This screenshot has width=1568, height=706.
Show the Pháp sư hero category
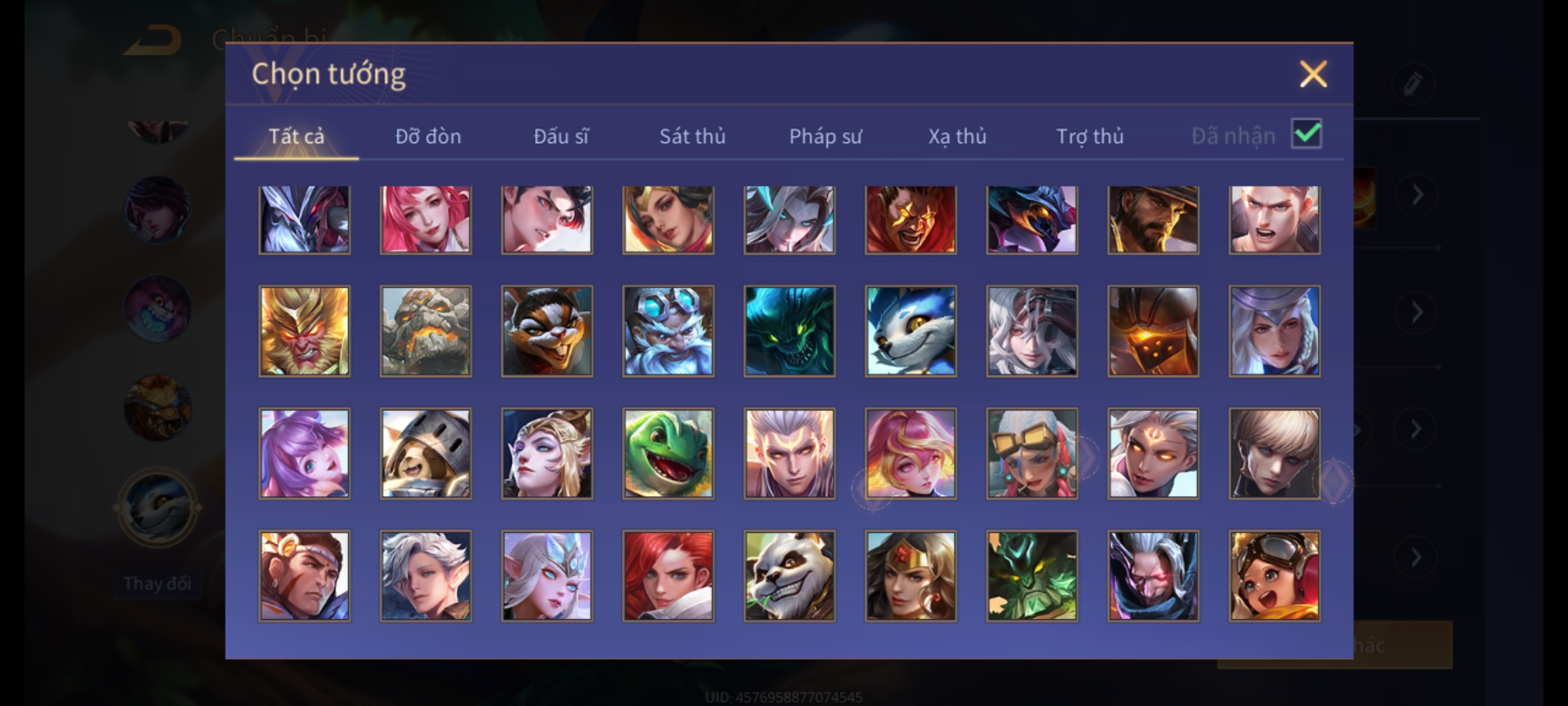(x=825, y=136)
